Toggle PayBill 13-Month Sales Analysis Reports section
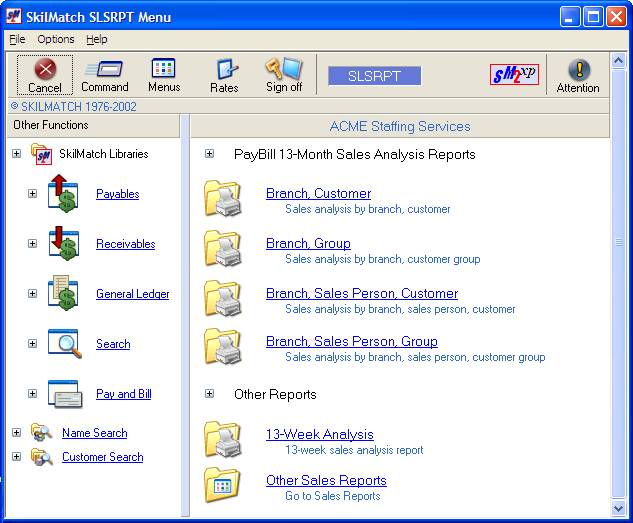633x523 pixels. [x=209, y=153]
